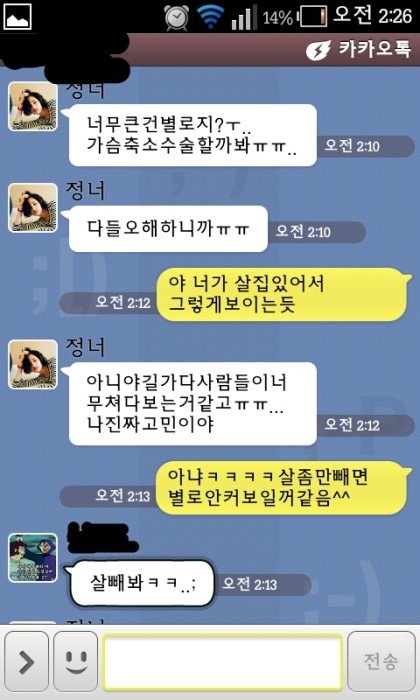Focus the message text input field
This screenshot has height=700, width=420.
pos(223,661)
